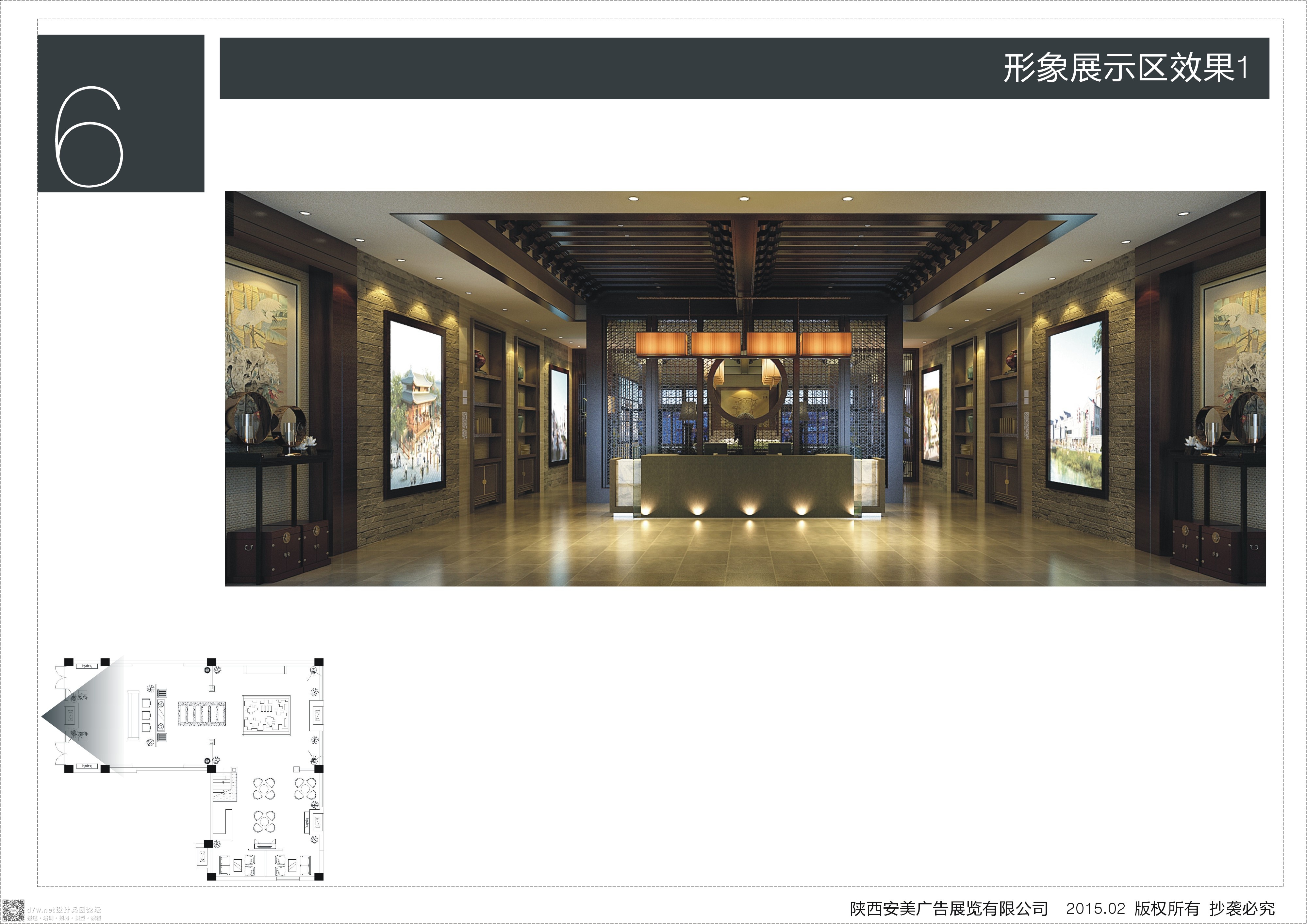Click the d7w.net forum watermark text
The image size is (1307, 924).
64,909
